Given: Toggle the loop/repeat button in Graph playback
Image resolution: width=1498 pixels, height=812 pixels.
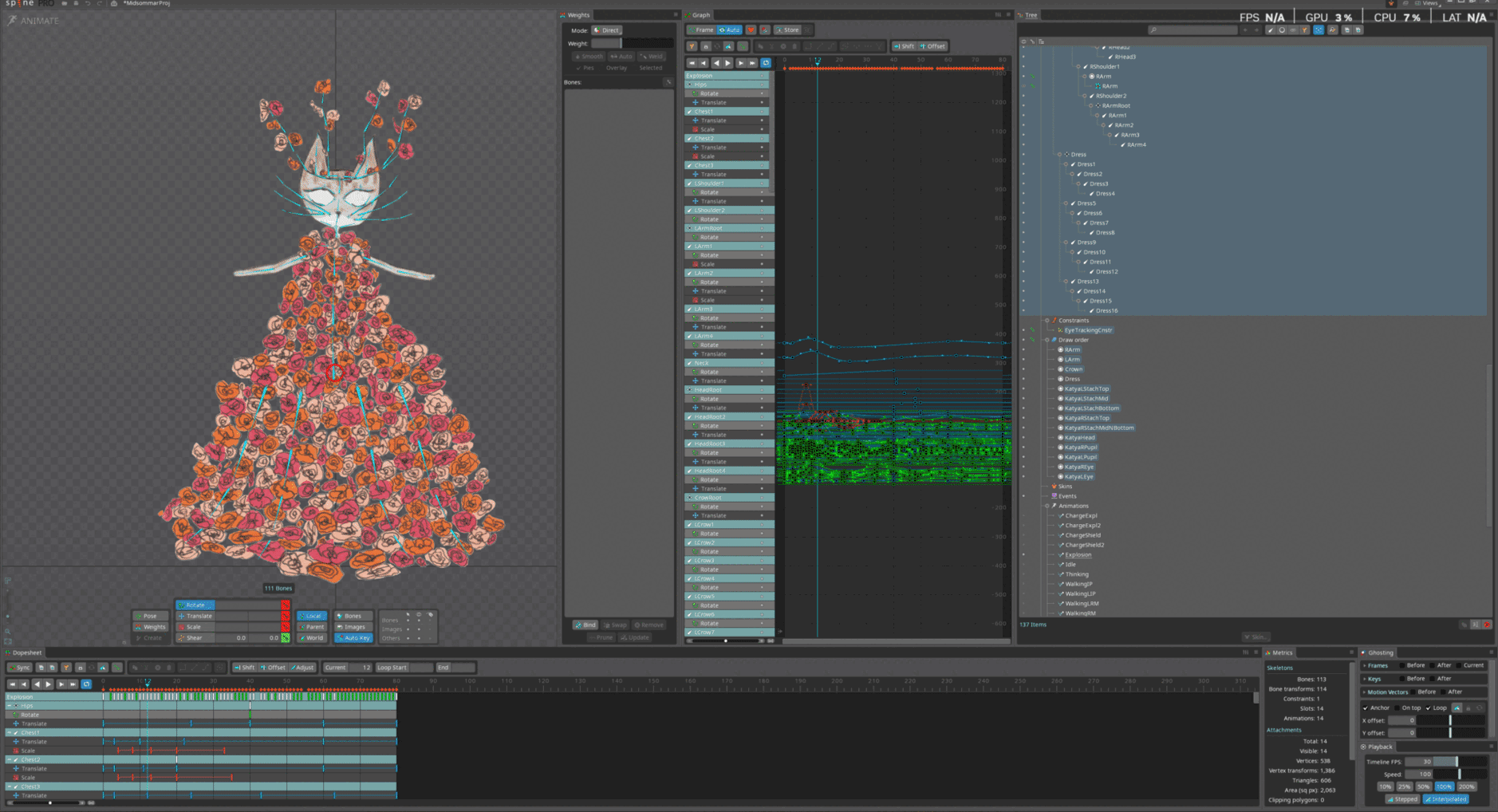Looking at the screenshot, I should coord(766,63).
